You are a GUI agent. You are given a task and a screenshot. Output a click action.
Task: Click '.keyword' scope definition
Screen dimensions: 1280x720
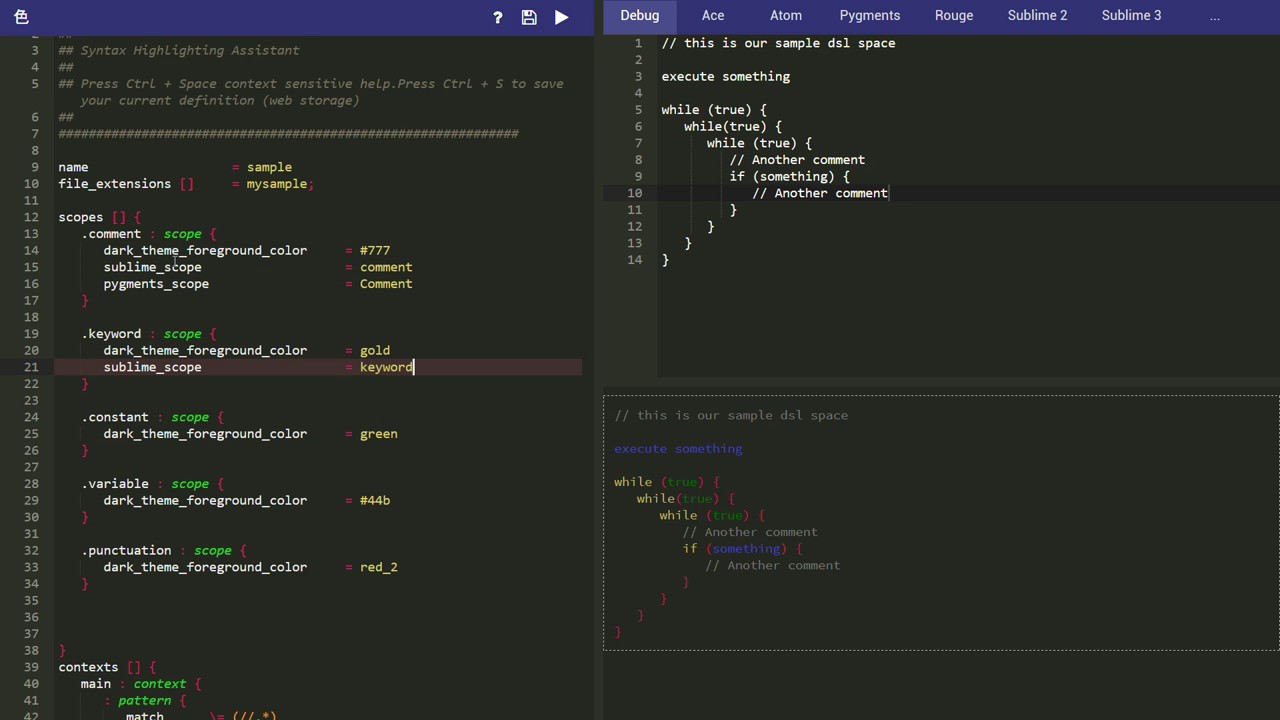coord(111,334)
